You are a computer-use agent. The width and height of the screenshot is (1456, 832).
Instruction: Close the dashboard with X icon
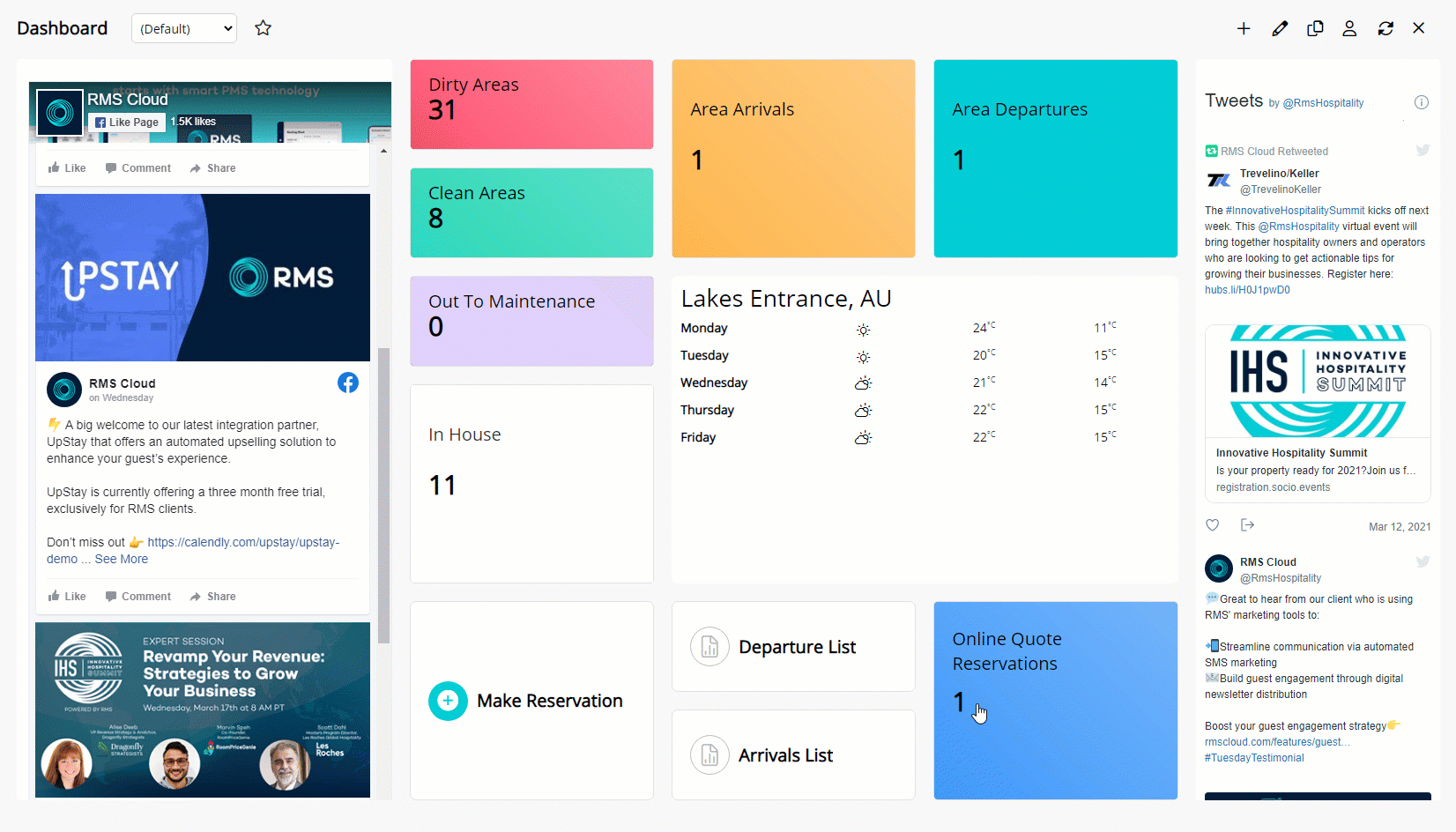[1419, 28]
